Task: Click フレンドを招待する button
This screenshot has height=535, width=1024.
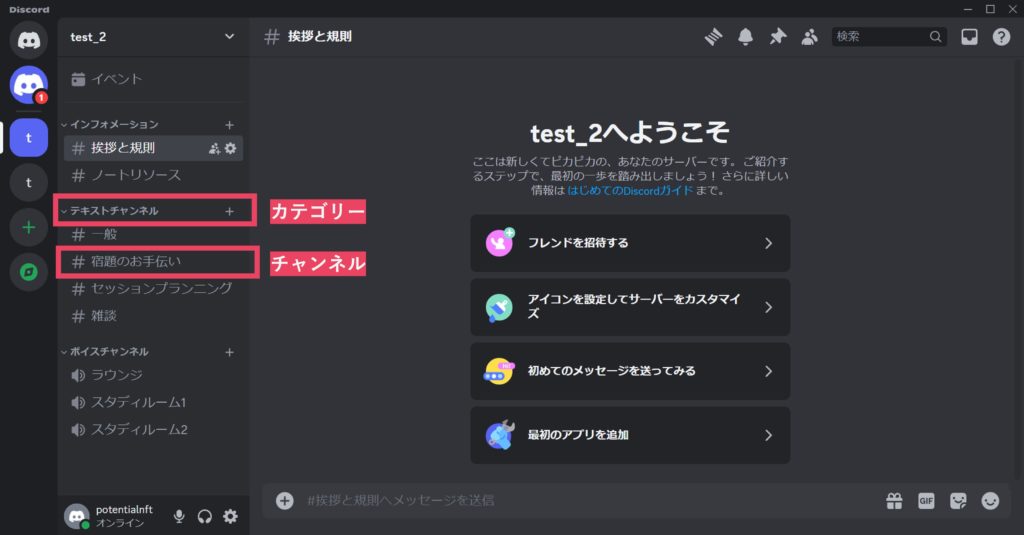Action: (630, 243)
